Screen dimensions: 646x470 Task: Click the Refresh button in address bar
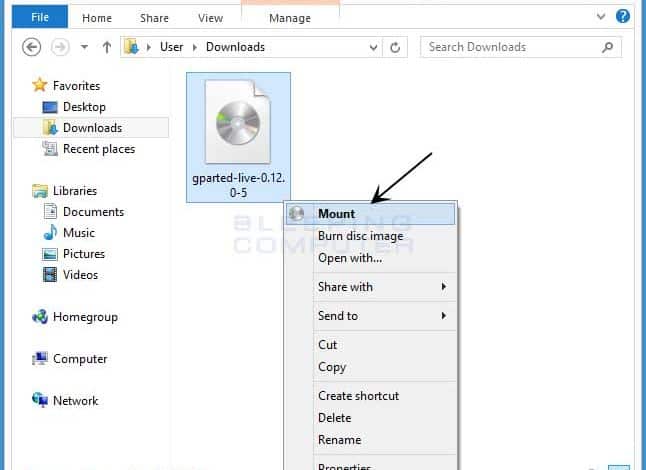coord(397,47)
